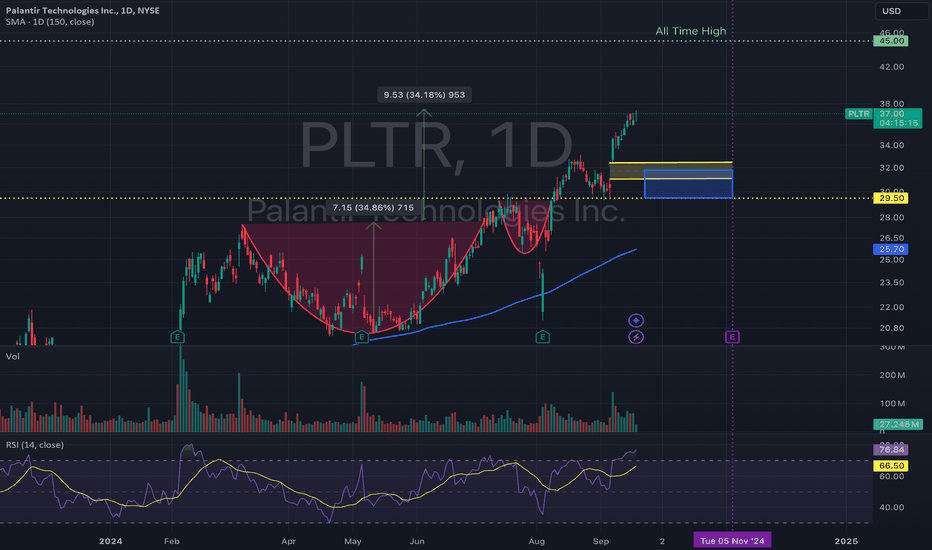Open the blue star event marker icon
This screenshot has height=550, width=932.
coord(636,320)
